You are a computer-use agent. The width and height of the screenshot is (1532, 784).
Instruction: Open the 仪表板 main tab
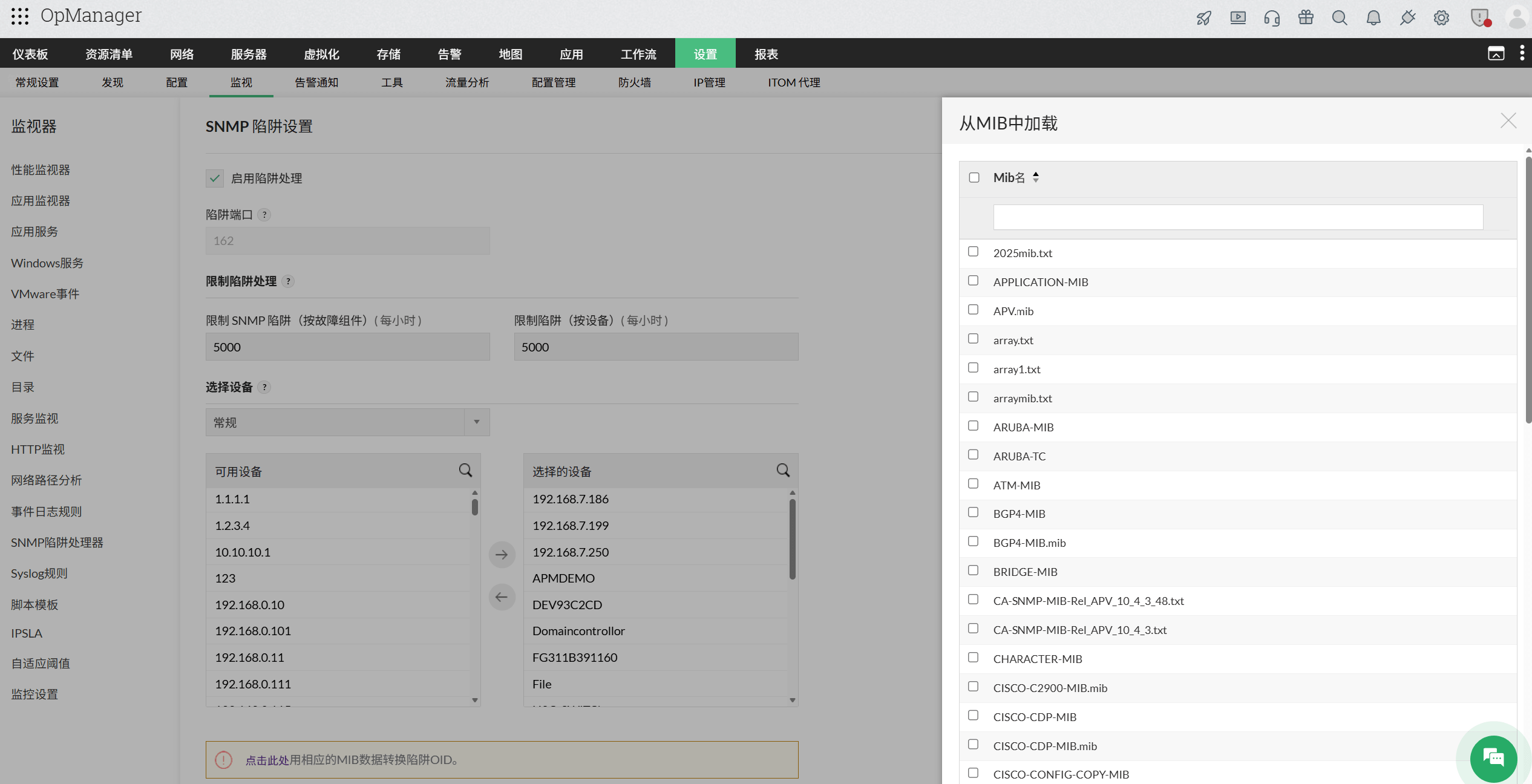[x=30, y=53]
